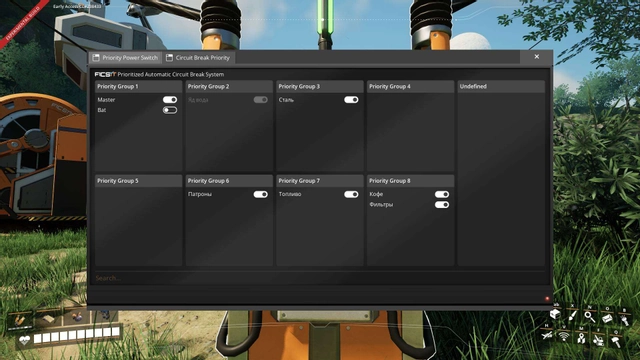The width and height of the screenshot is (640, 360).
Task: Close the circuit break window
Action: [x=536, y=57]
